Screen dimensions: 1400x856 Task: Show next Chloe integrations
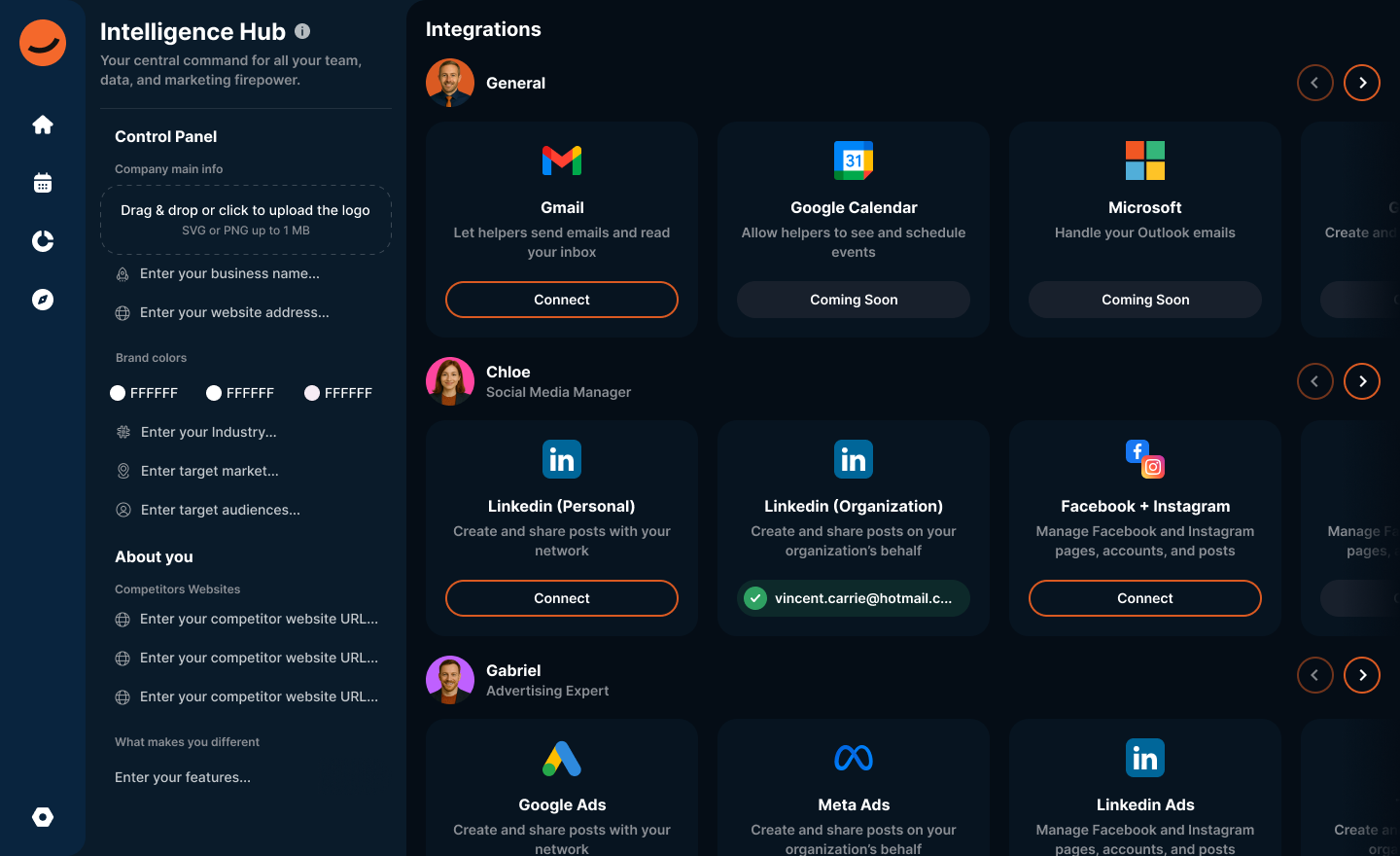point(1362,381)
